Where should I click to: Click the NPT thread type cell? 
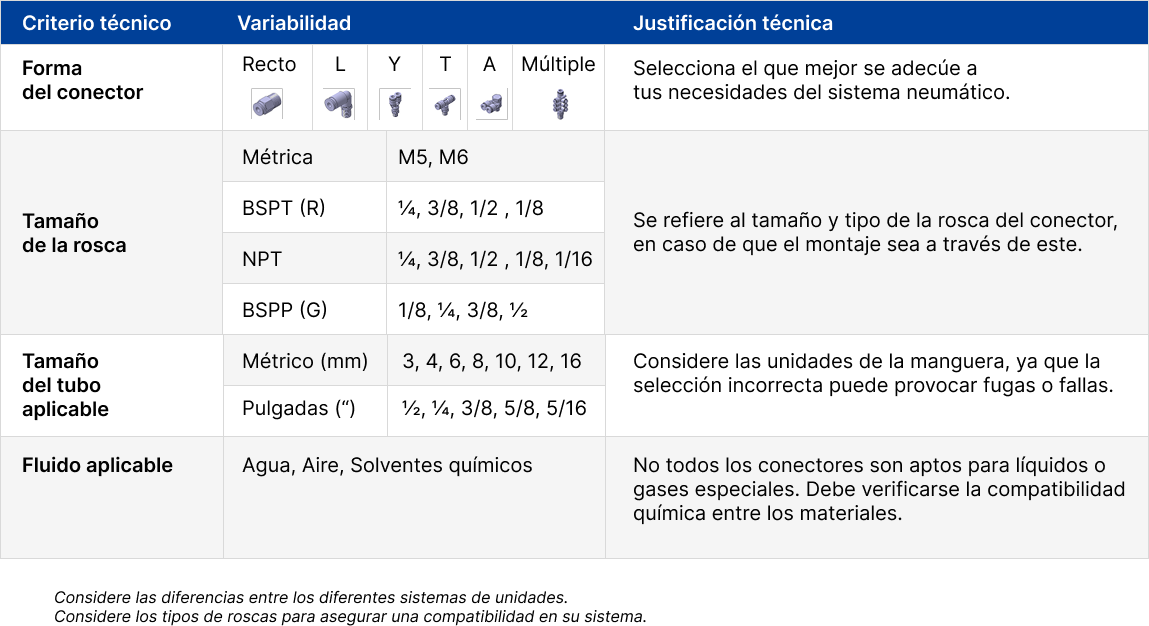262,259
